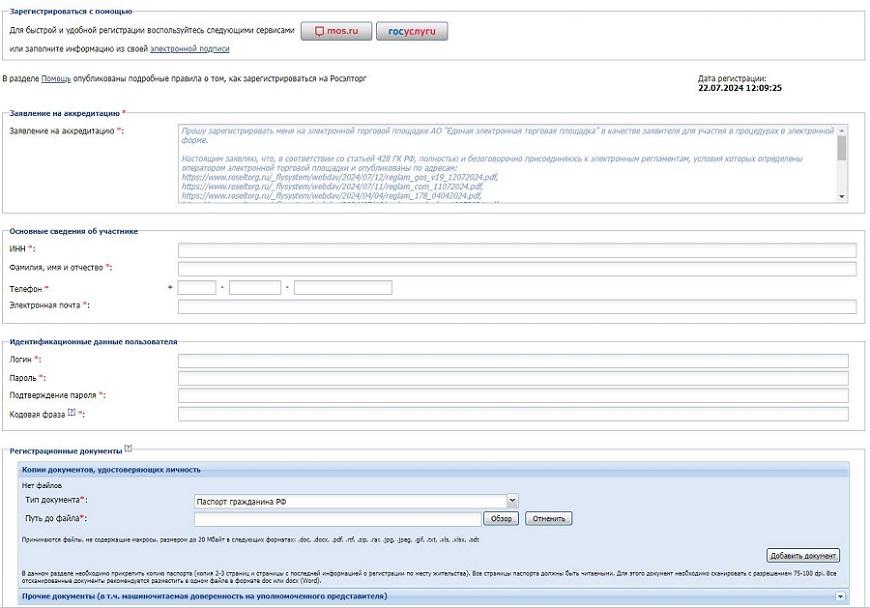Viewport: 870px width, 608px height.
Task: Expand the Прочие документы section arrow
Action: (x=840, y=596)
